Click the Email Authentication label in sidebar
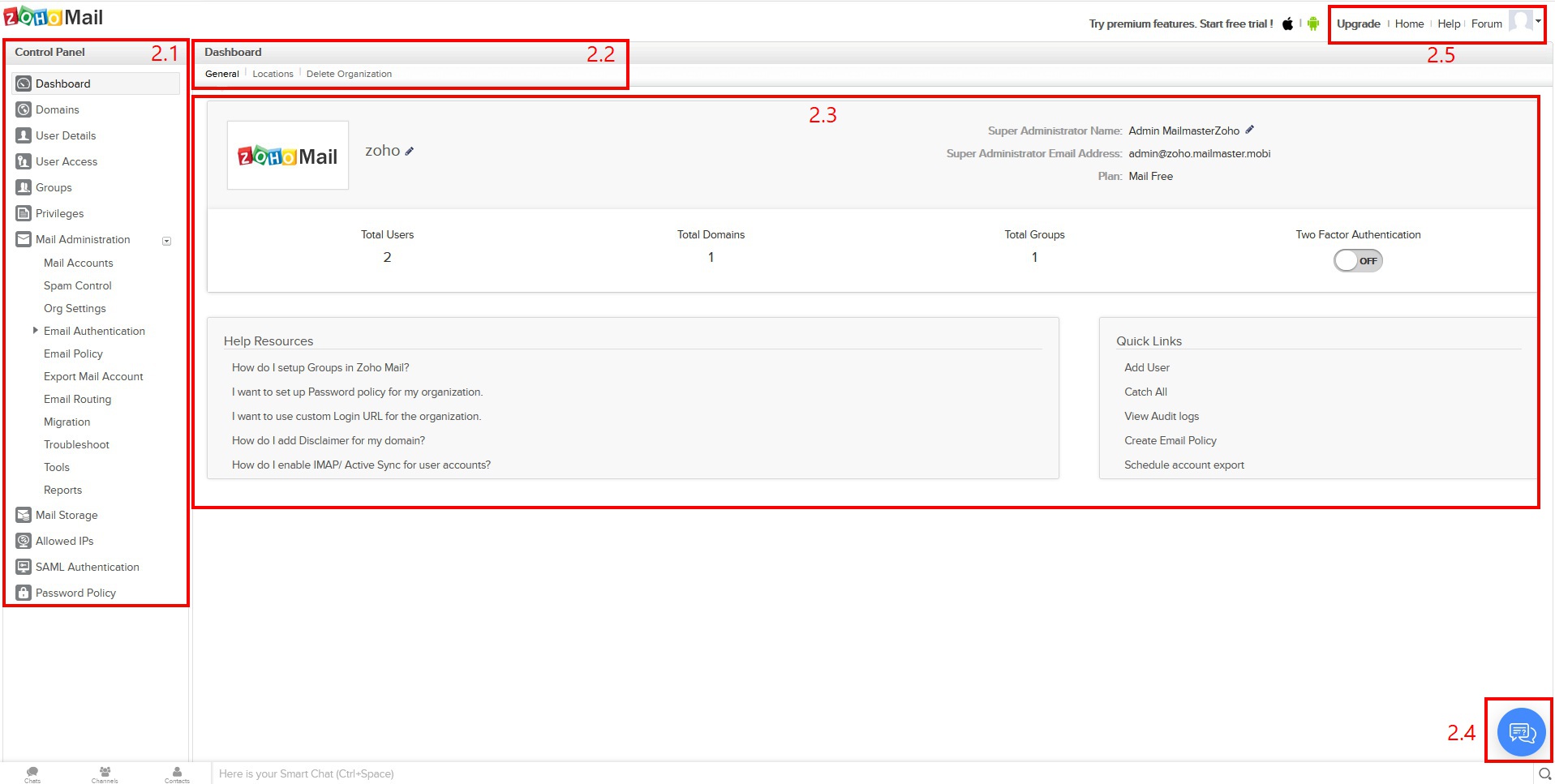This screenshot has width=1555, height=784. pyautogui.click(x=94, y=331)
